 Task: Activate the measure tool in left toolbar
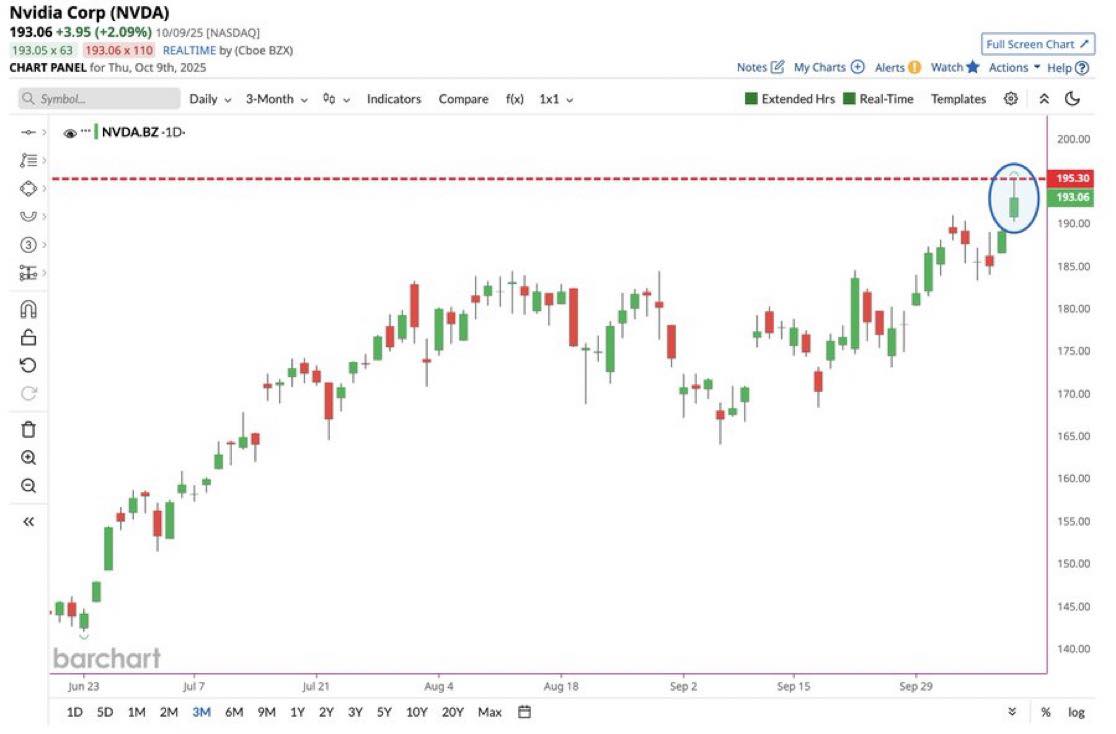(28, 273)
